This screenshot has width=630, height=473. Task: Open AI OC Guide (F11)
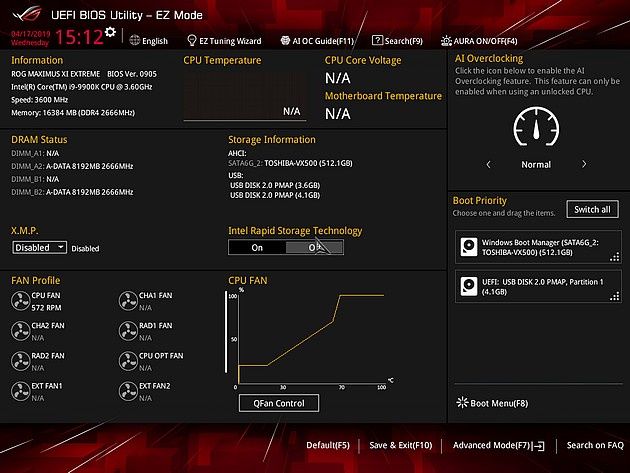pos(317,41)
